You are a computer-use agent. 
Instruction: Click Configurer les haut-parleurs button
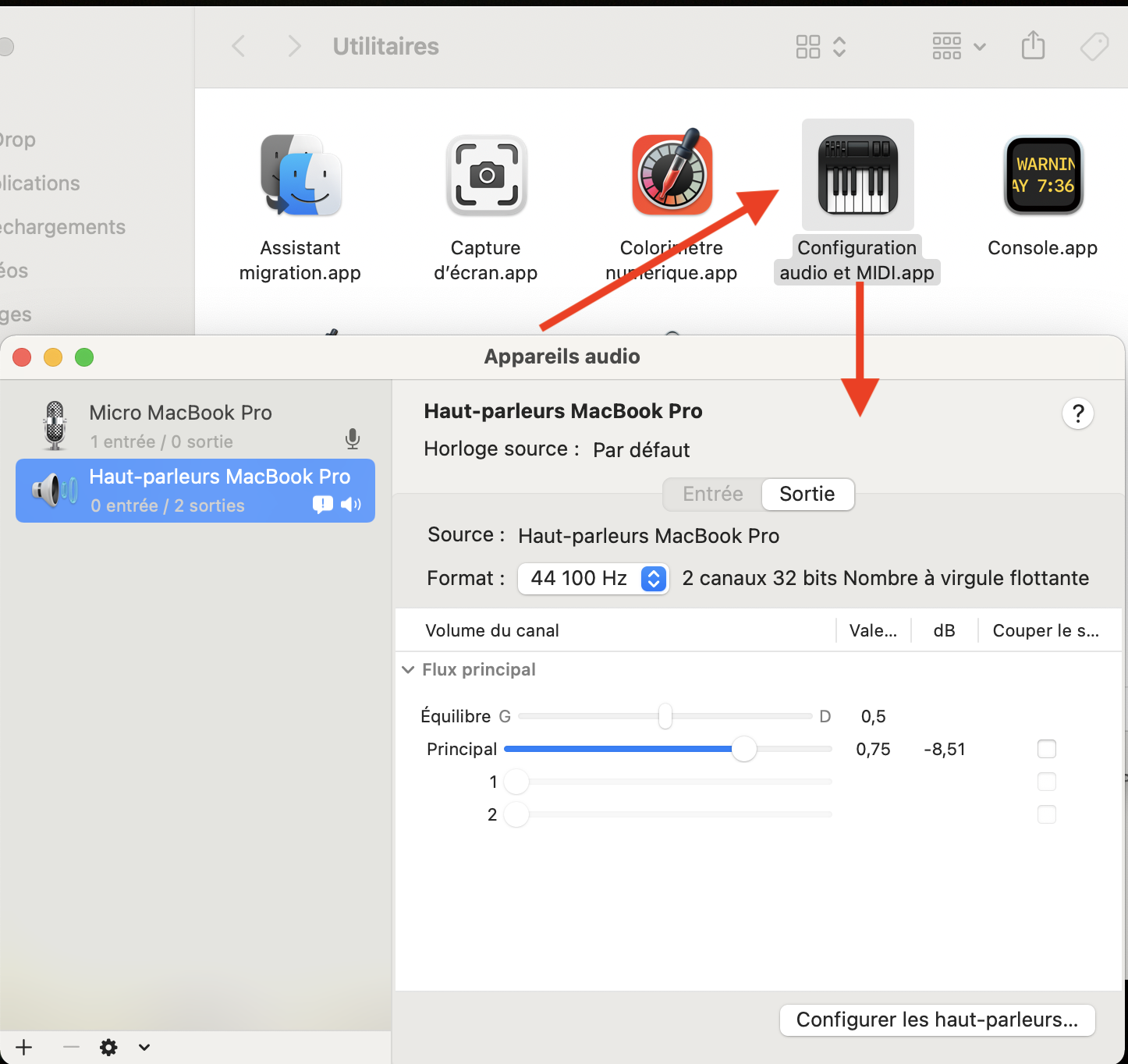click(937, 1020)
